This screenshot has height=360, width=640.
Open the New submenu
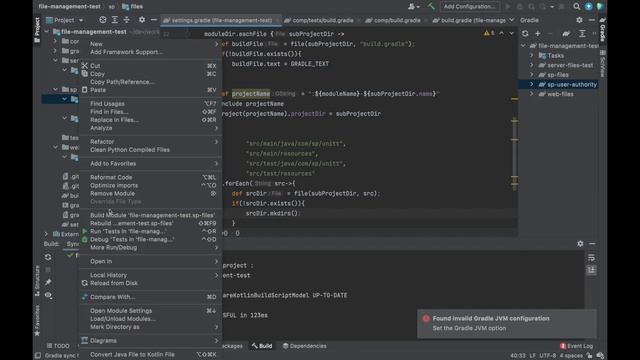point(150,44)
